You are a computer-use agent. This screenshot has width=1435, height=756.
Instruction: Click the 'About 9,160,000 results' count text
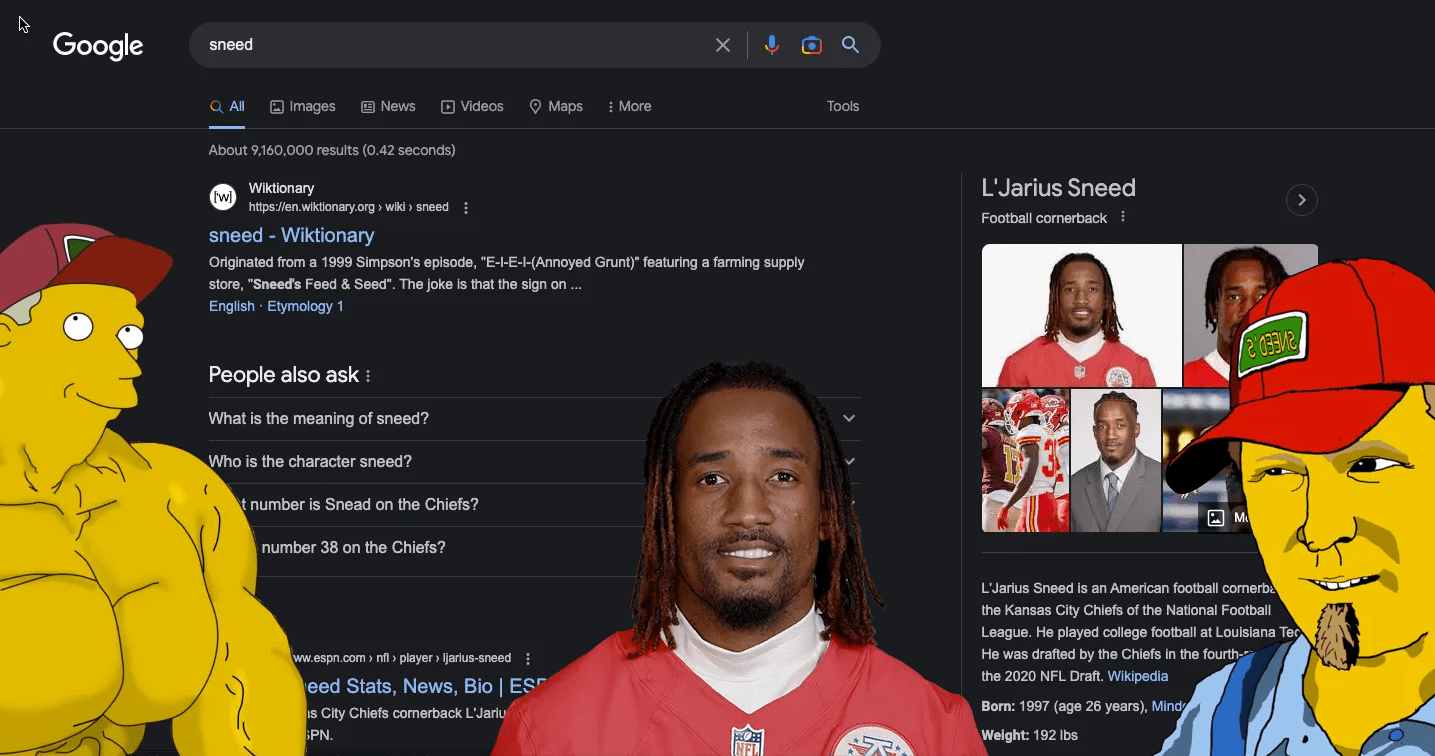pyautogui.click(x=332, y=150)
